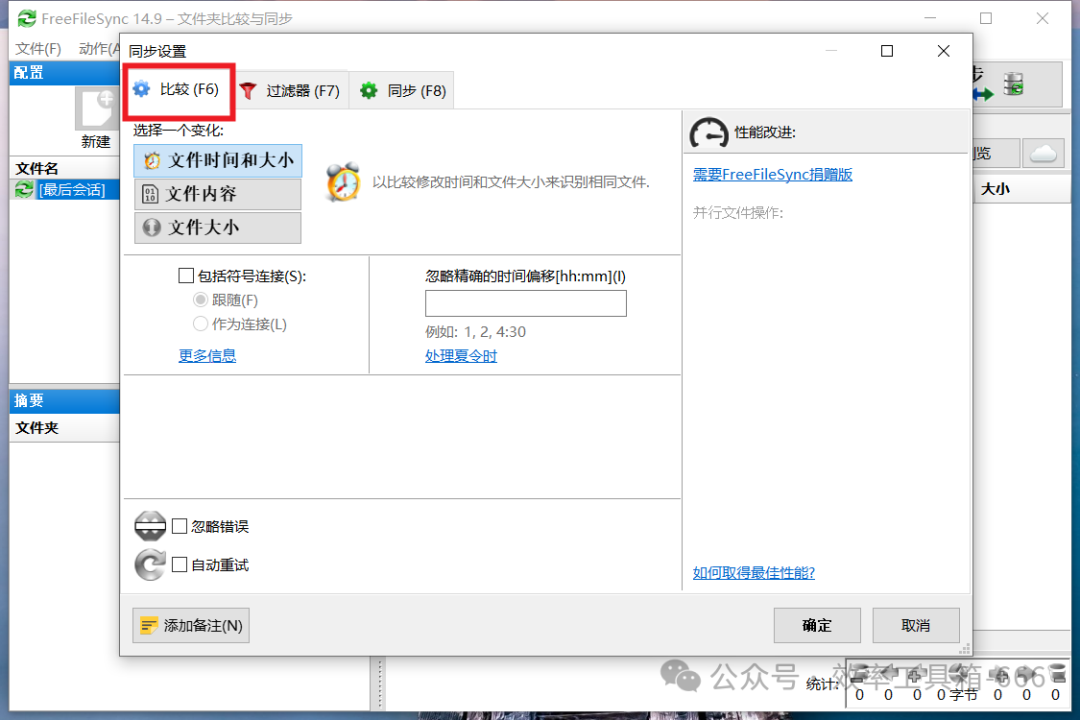Select 文件大小 comparison method
Screen dimensions: 1080x720
218,227
